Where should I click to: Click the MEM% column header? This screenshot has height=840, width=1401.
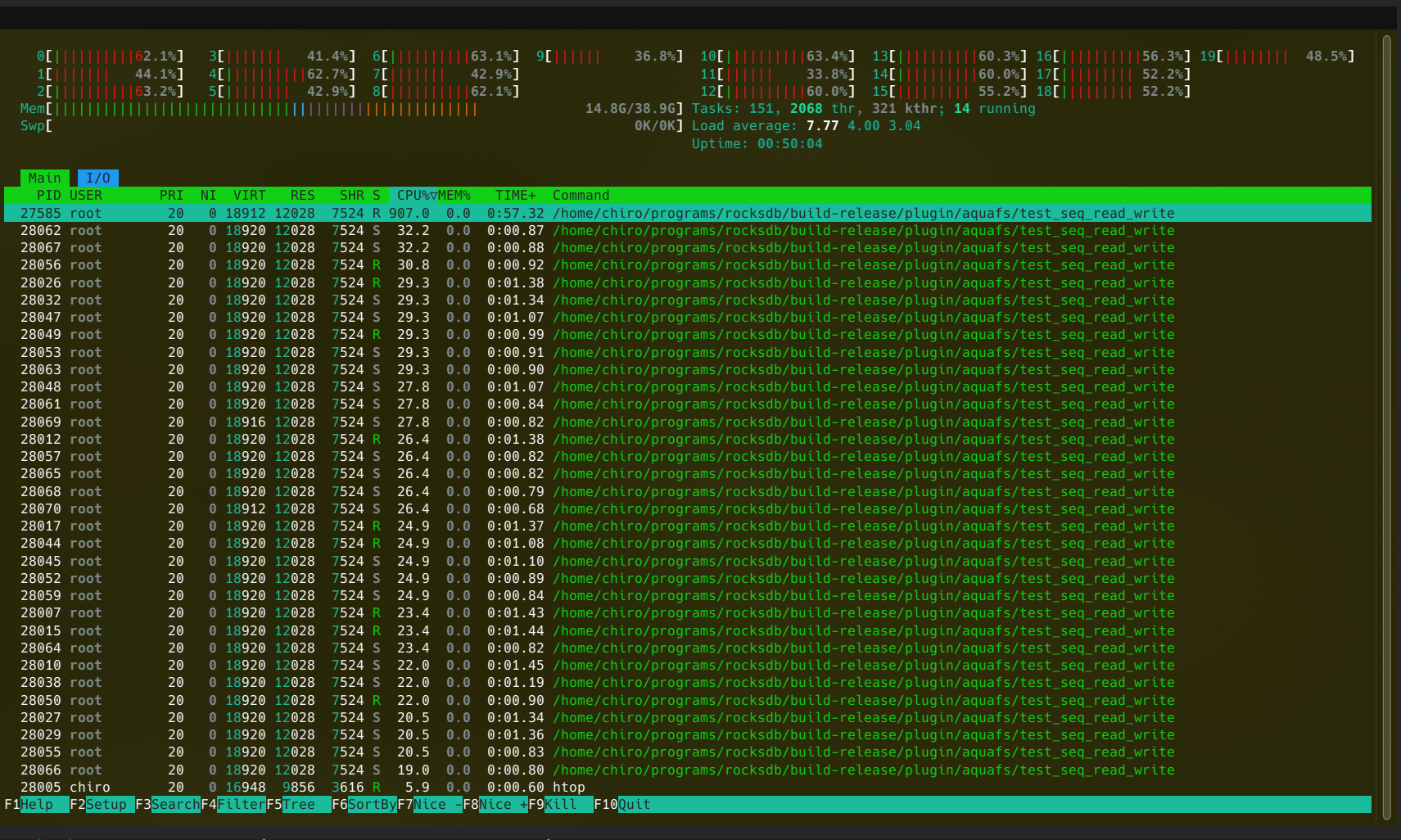click(x=454, y=196)
